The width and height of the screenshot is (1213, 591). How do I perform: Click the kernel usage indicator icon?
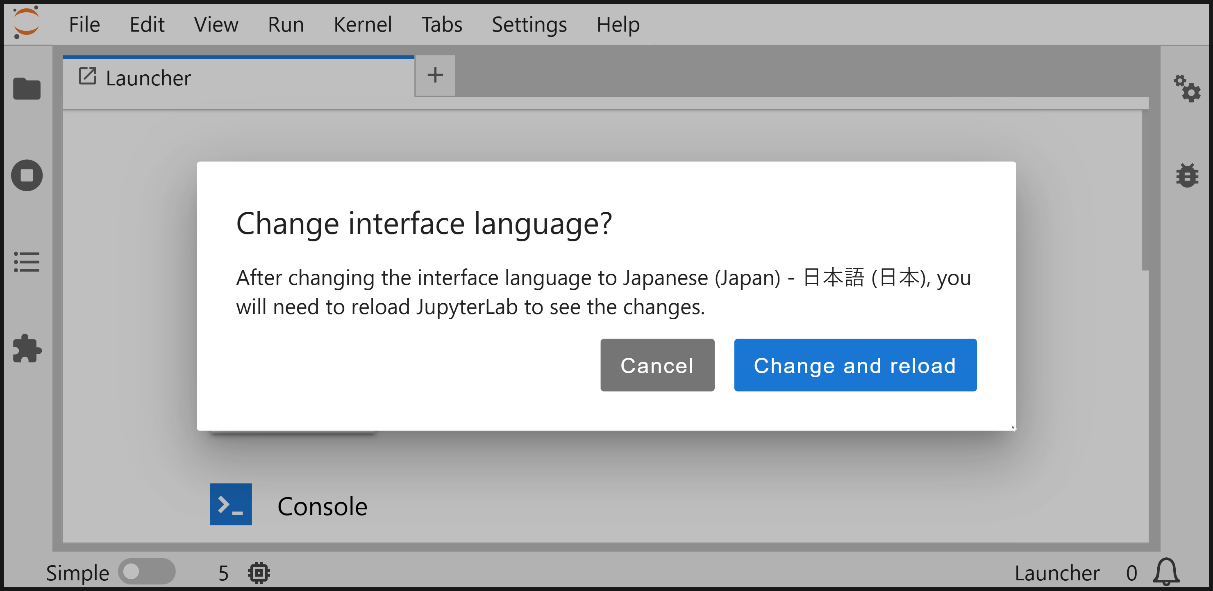[258, 572]
